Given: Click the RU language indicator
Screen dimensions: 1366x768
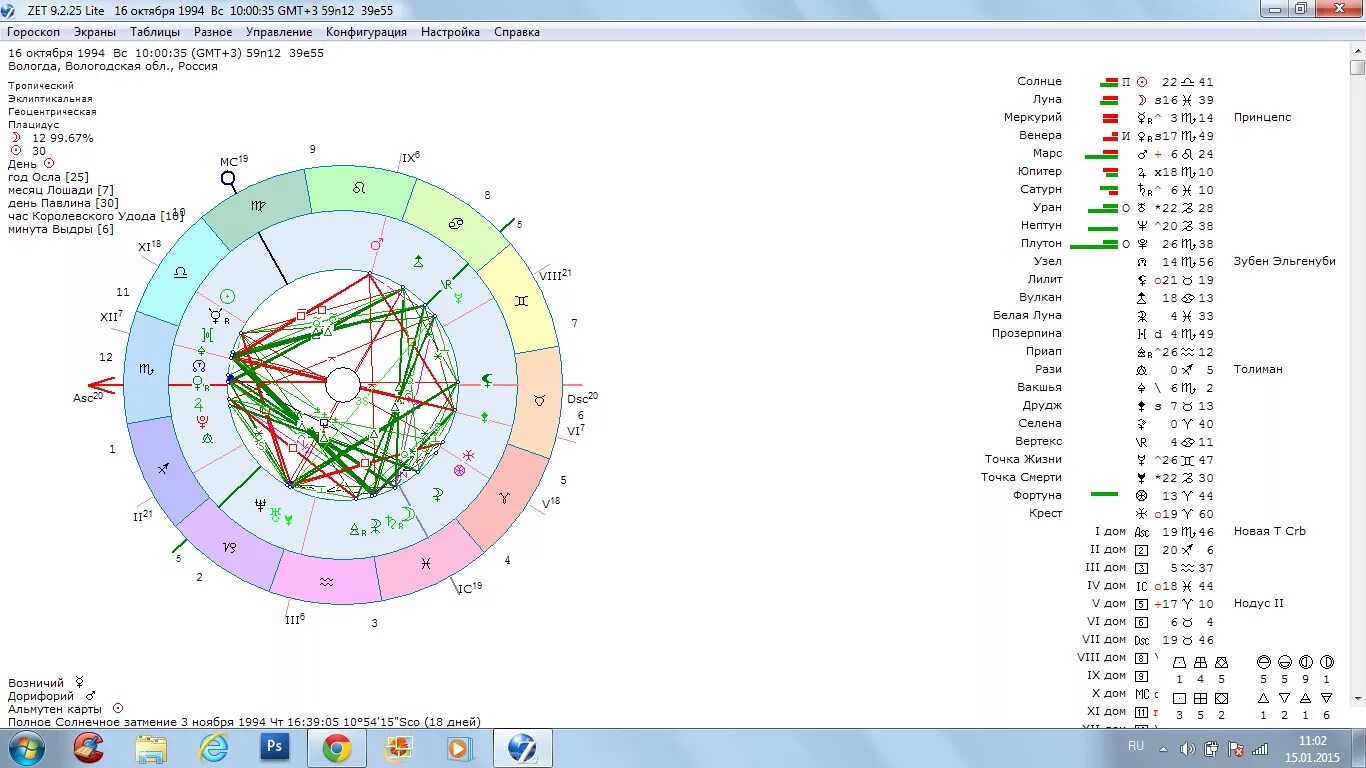Looking at the screenshot, I should pyautogui.click(x=1136, y=745).
